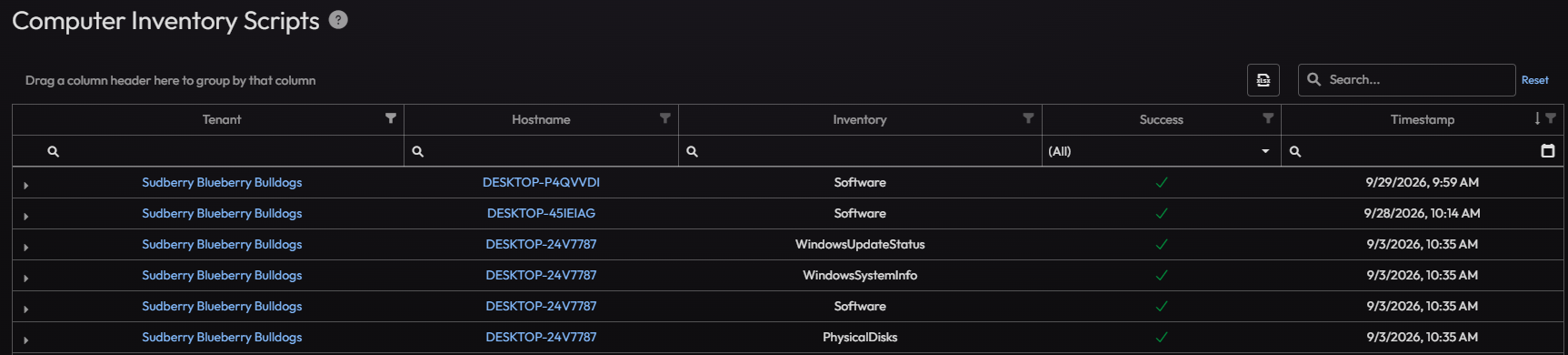Expand the PhysicalDisks row
The image size is (1568, 355).
point(25,340)
